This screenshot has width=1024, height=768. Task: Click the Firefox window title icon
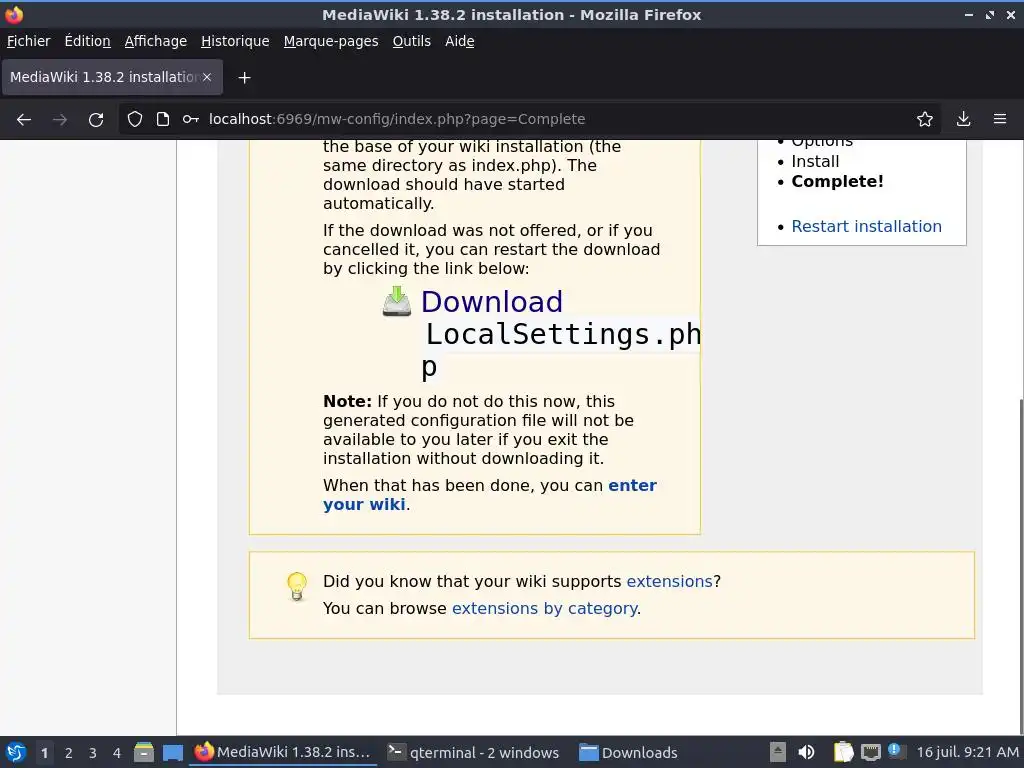click(14, 14)
